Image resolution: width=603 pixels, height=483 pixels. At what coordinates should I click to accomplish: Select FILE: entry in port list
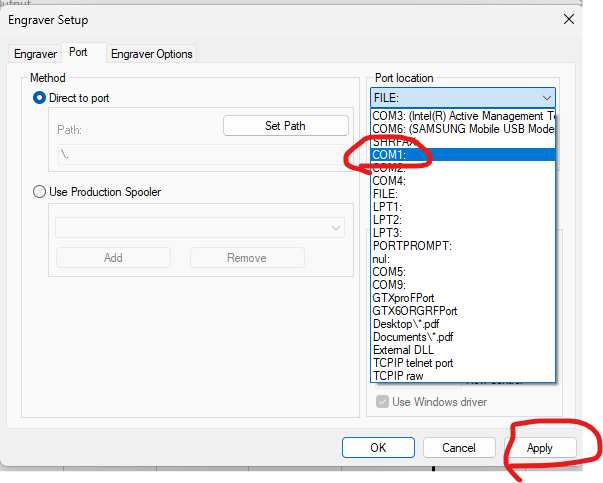click(463, 194)
